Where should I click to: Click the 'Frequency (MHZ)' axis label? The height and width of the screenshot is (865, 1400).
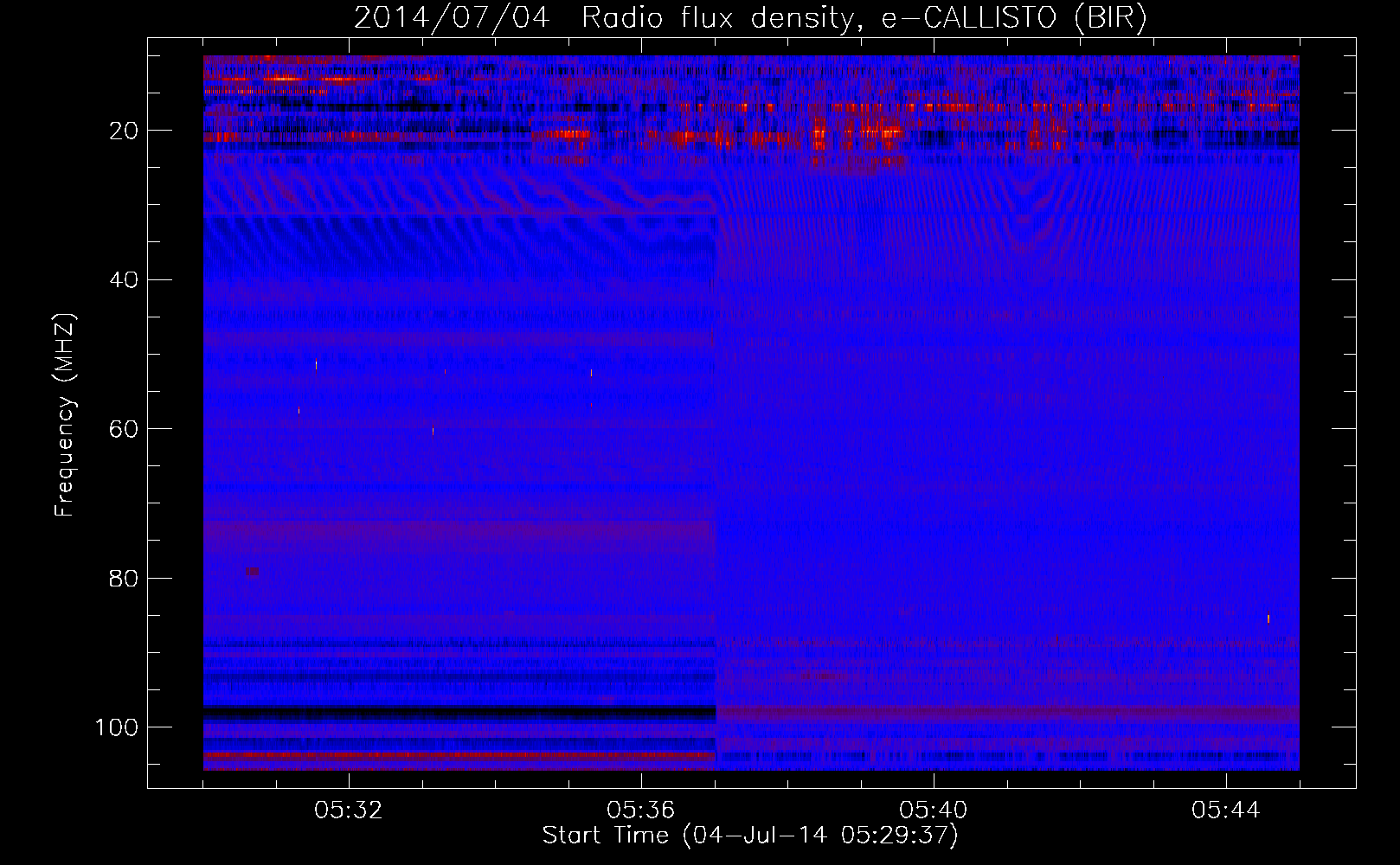[x=65, y=415]
